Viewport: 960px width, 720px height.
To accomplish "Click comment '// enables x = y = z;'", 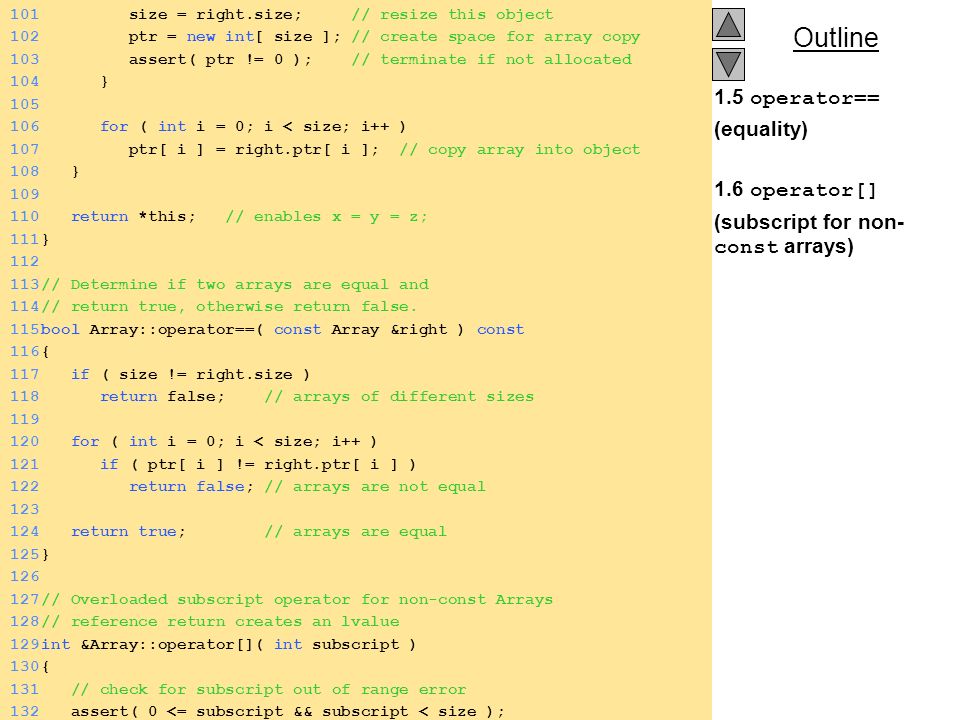I will 326,217.
